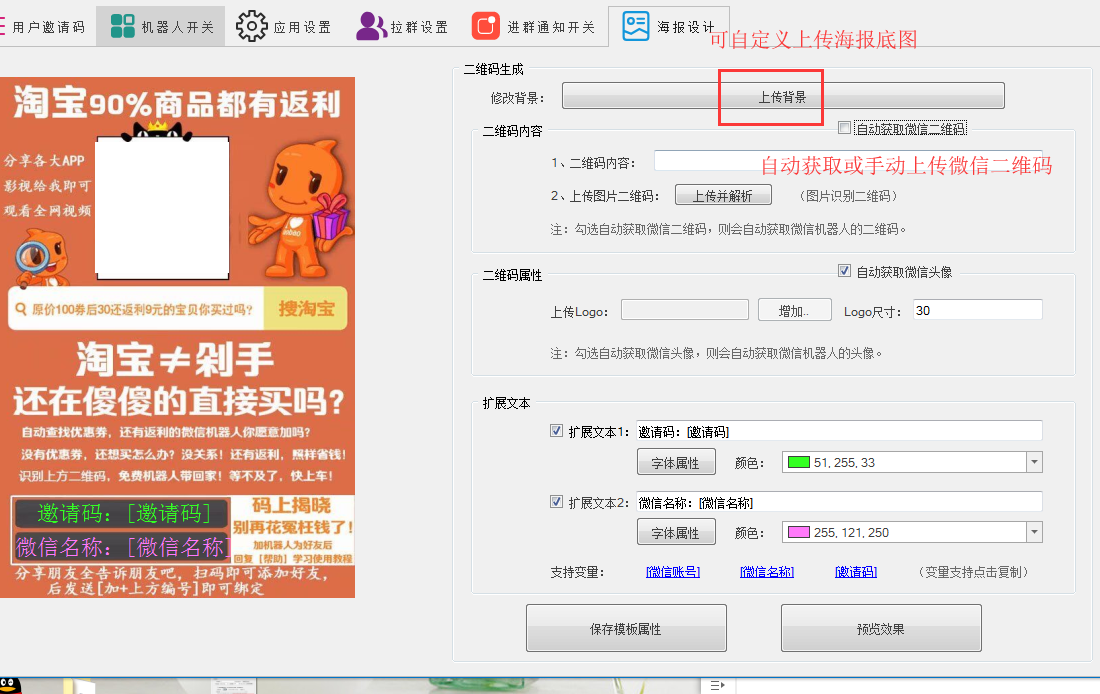Click 上传背景 button
Image resolution: width=1100 pixels, height=694 pixels.
[x=783, y=96]
